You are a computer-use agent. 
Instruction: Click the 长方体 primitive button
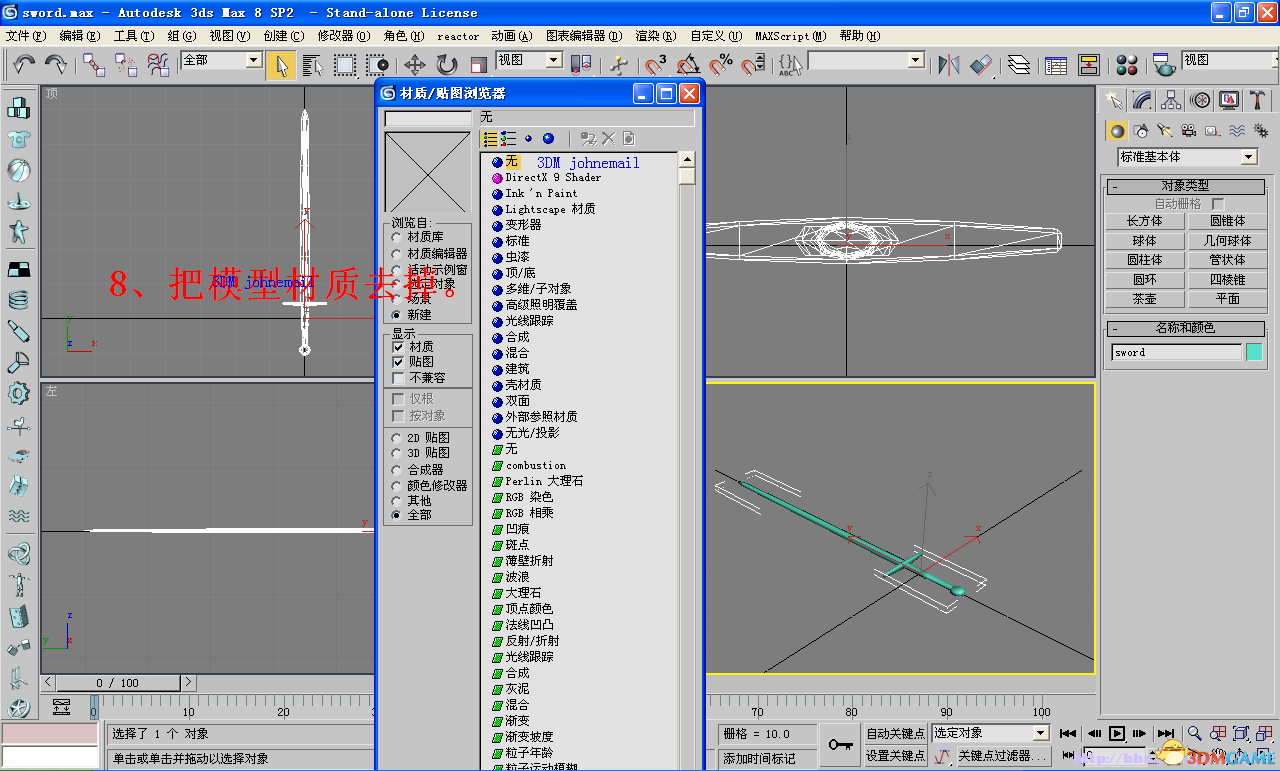point(1144,221)
